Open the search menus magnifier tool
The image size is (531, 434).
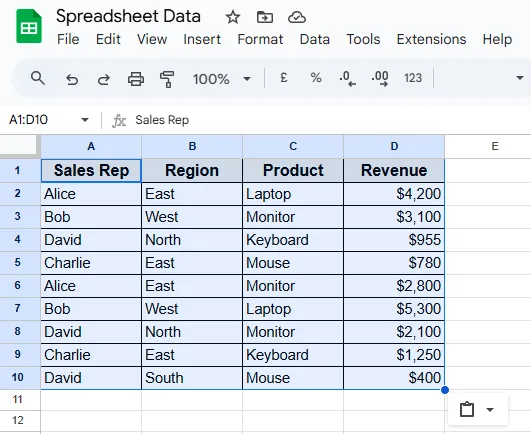pos(38,78)
